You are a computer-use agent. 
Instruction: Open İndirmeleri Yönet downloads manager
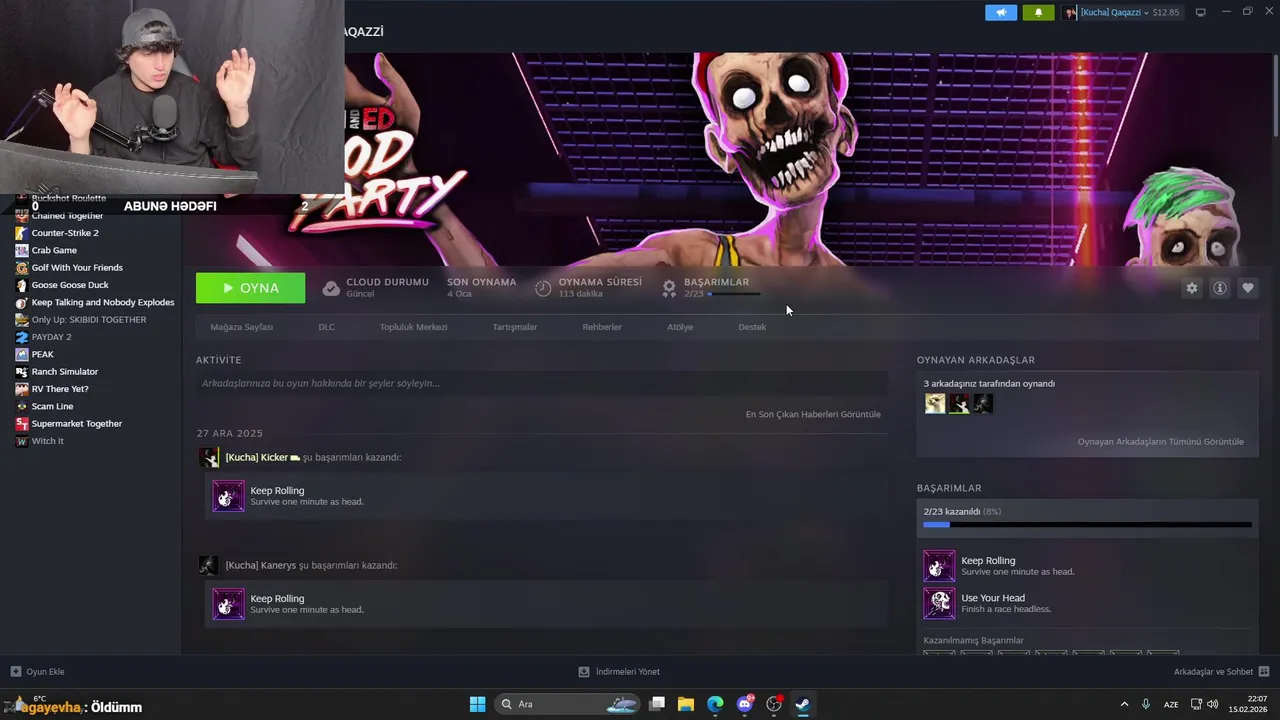click(619, 672)
